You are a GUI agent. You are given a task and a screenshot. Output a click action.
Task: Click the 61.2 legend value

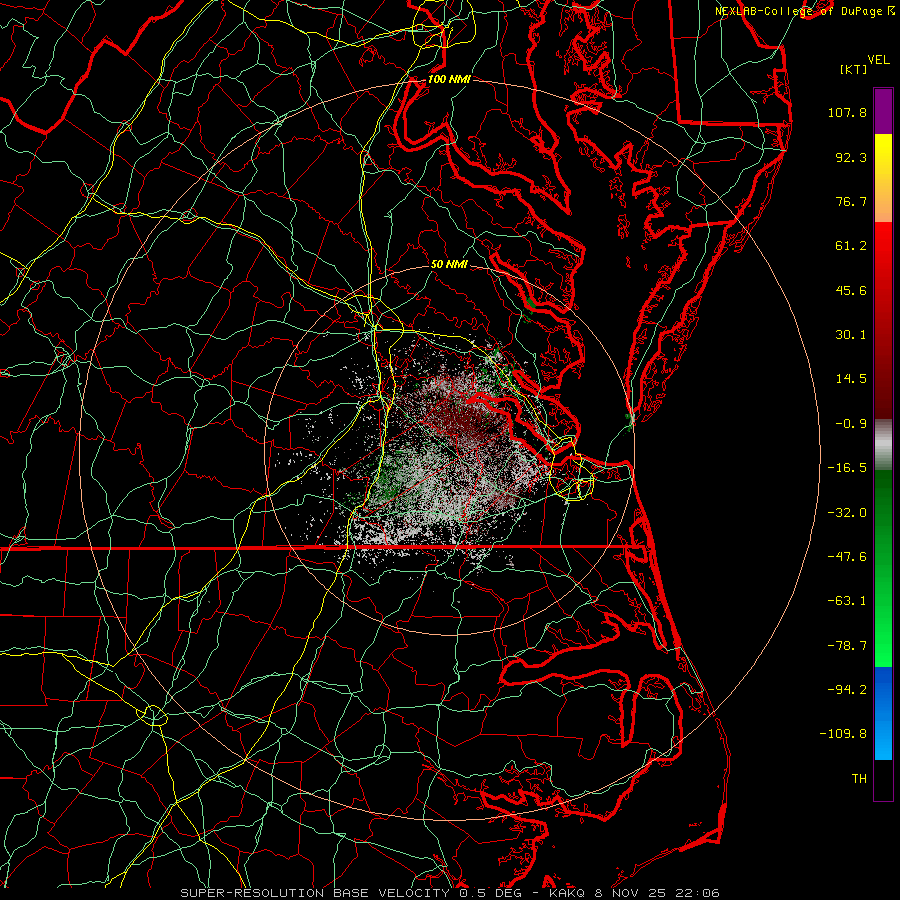[x=851, y=246]
